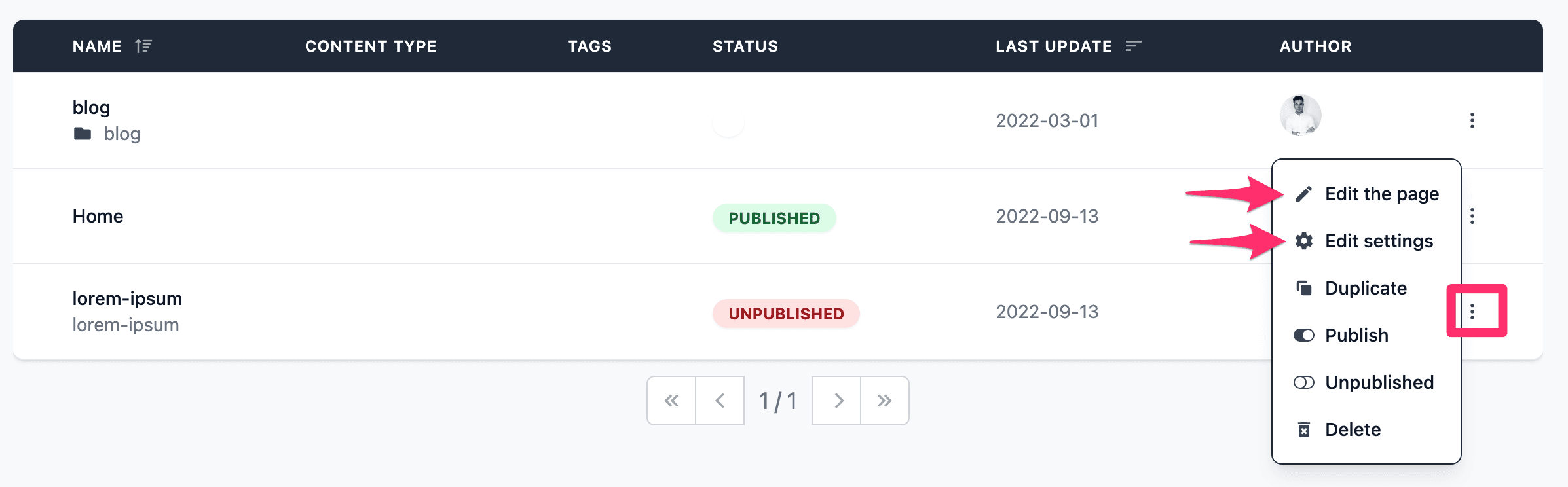Click the sort icon next to LAST UPDATE
1568x487 pixels.
(1133, 46)
